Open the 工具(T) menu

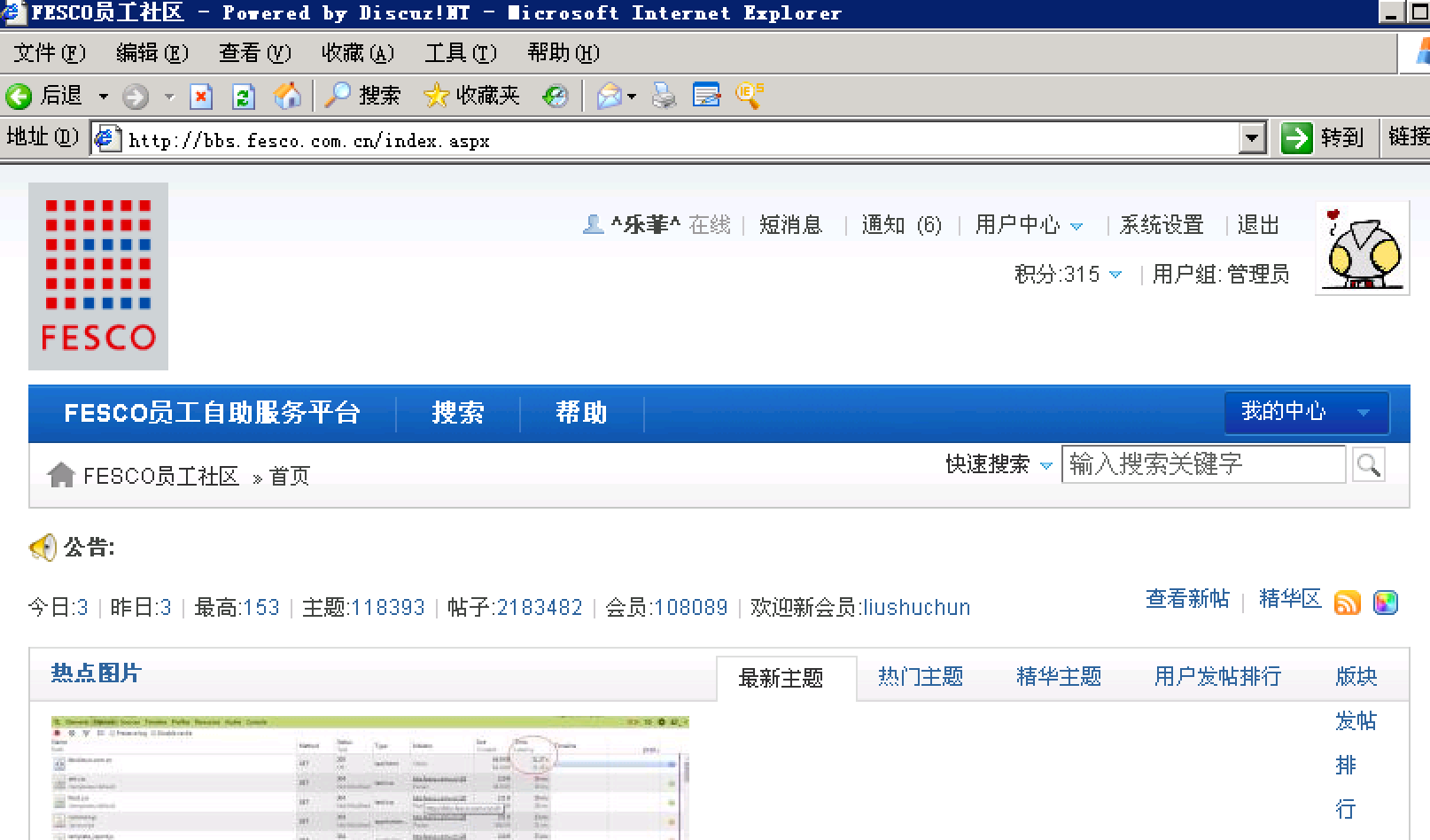tap(461, 53)
